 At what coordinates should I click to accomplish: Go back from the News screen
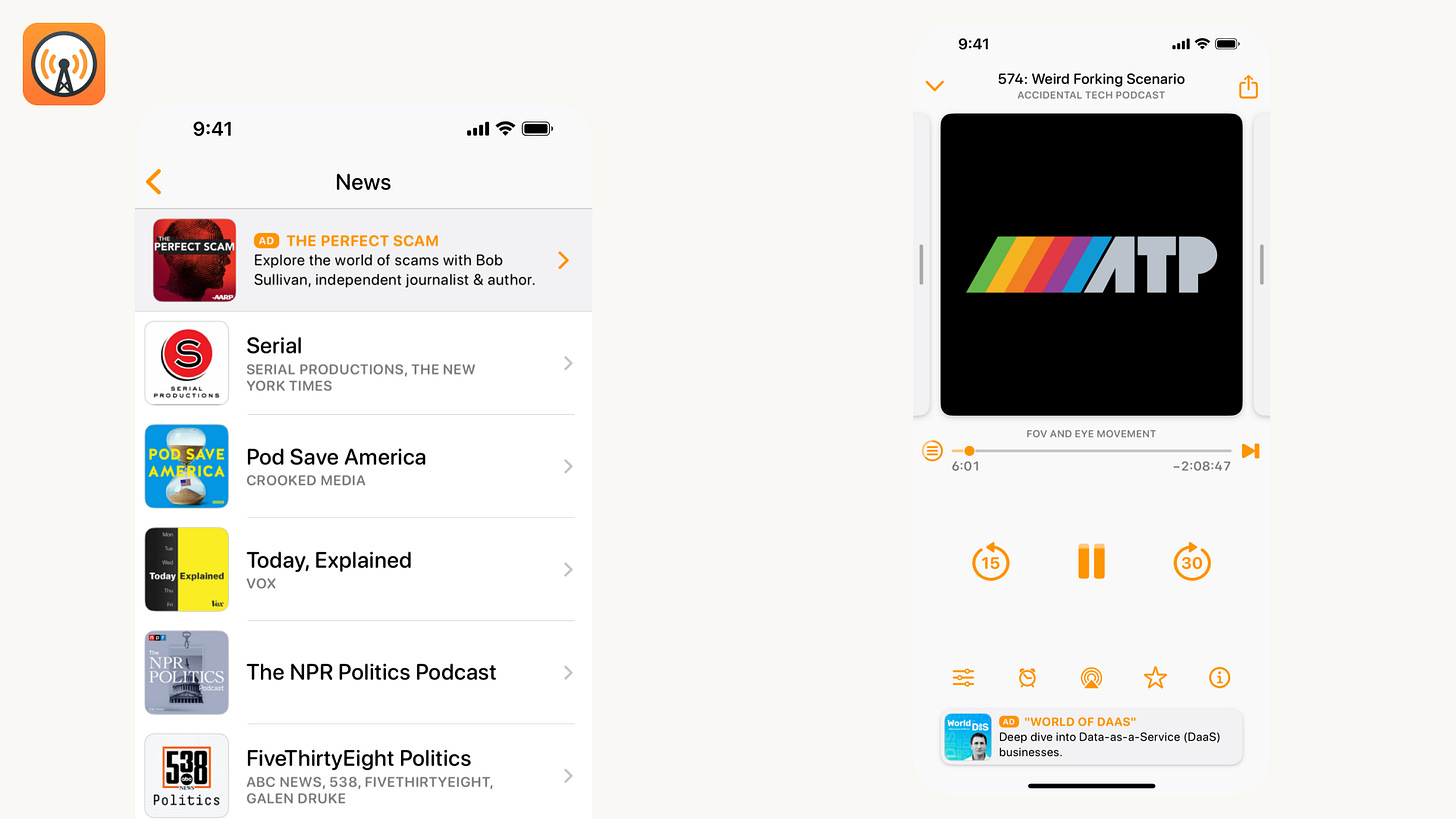pyautogui.click(x=153, y=182)
